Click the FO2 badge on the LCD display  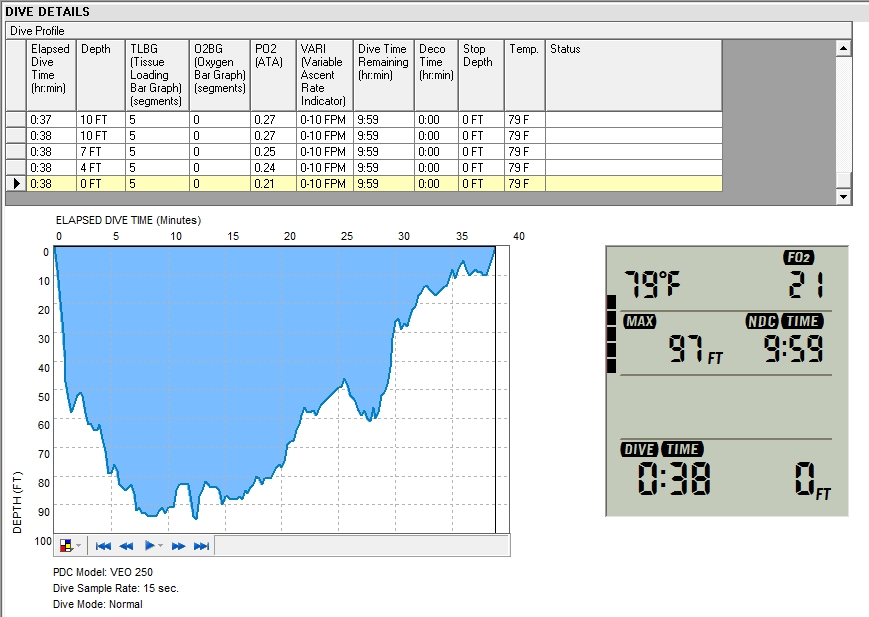[799, 257]
